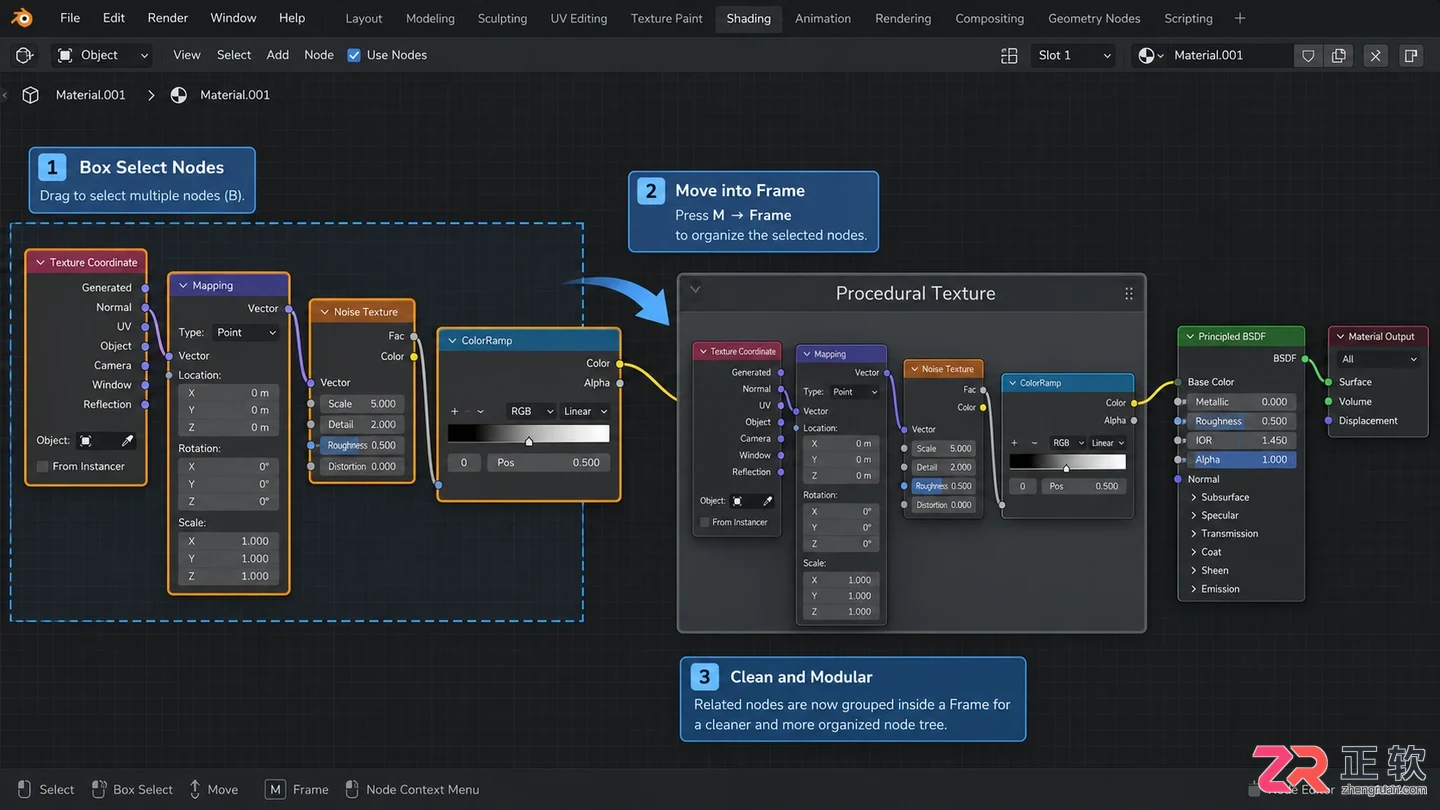
Task: Open the Mapping Type Point dropdown
Action: tap(245, 332)
